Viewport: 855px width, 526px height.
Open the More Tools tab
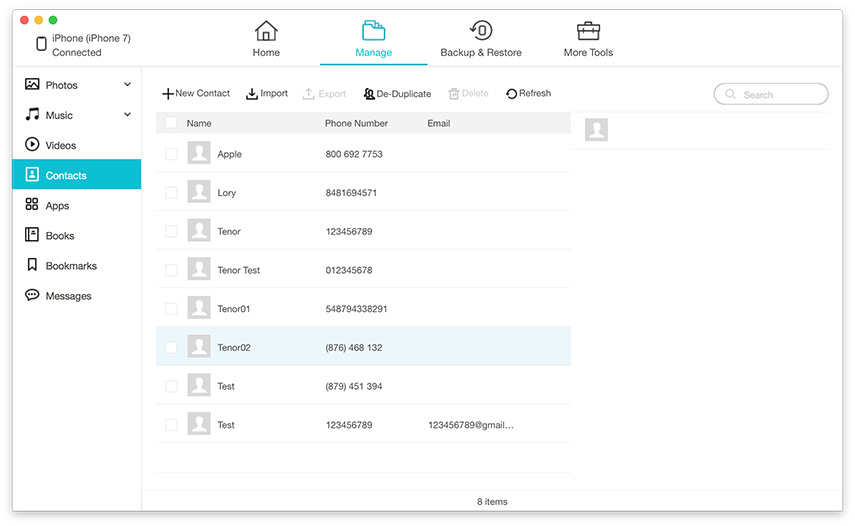coord(588,39)
